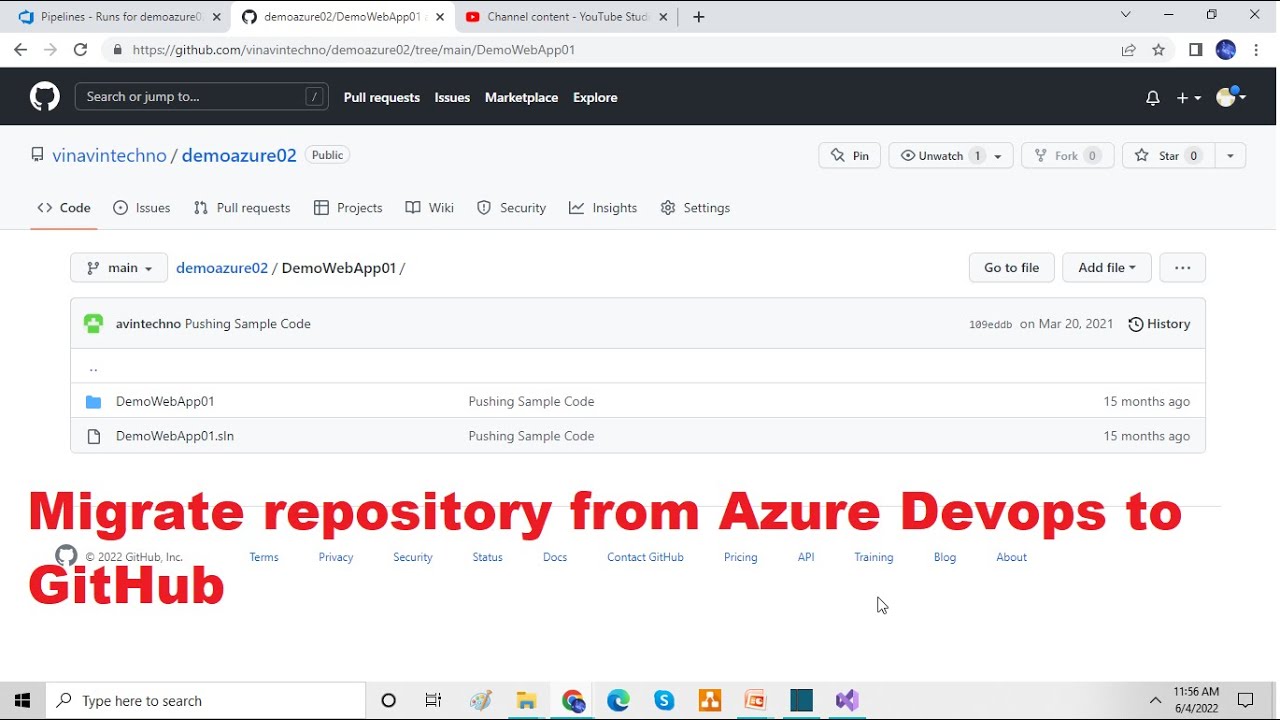Screen dimensions: 1280x720
Task: Expand the star lists dropdown arrow
Action: pos(1230,156)
